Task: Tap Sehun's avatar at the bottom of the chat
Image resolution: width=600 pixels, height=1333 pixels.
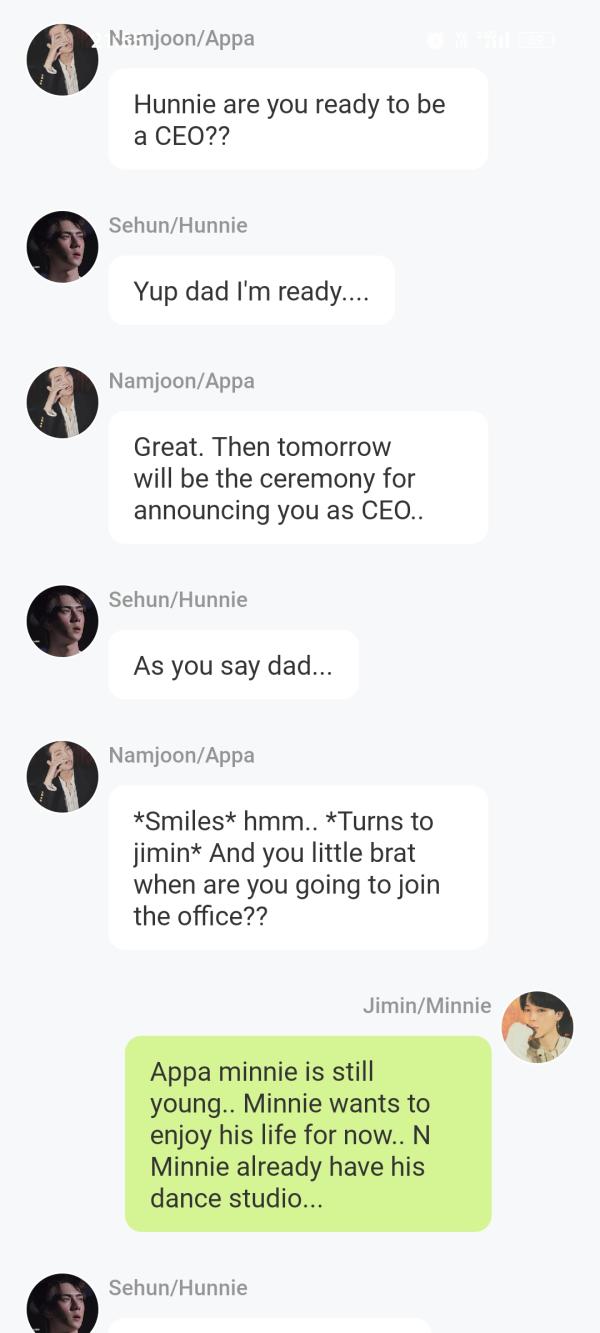Action: click(62, 1303)
